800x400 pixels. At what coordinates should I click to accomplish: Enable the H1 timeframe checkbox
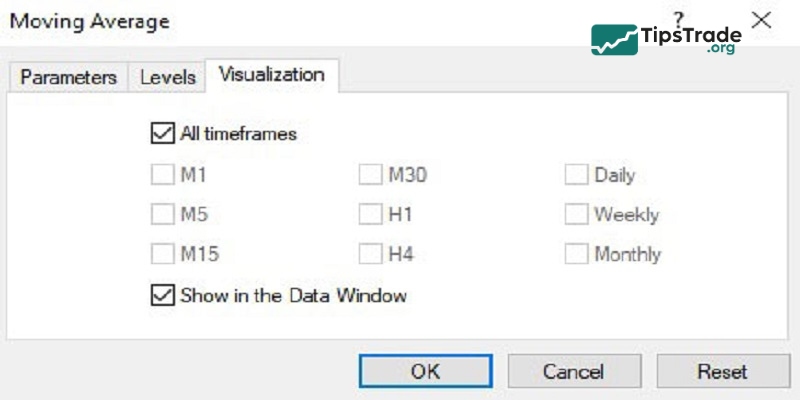pyautogui.click(x=370, y=214)
